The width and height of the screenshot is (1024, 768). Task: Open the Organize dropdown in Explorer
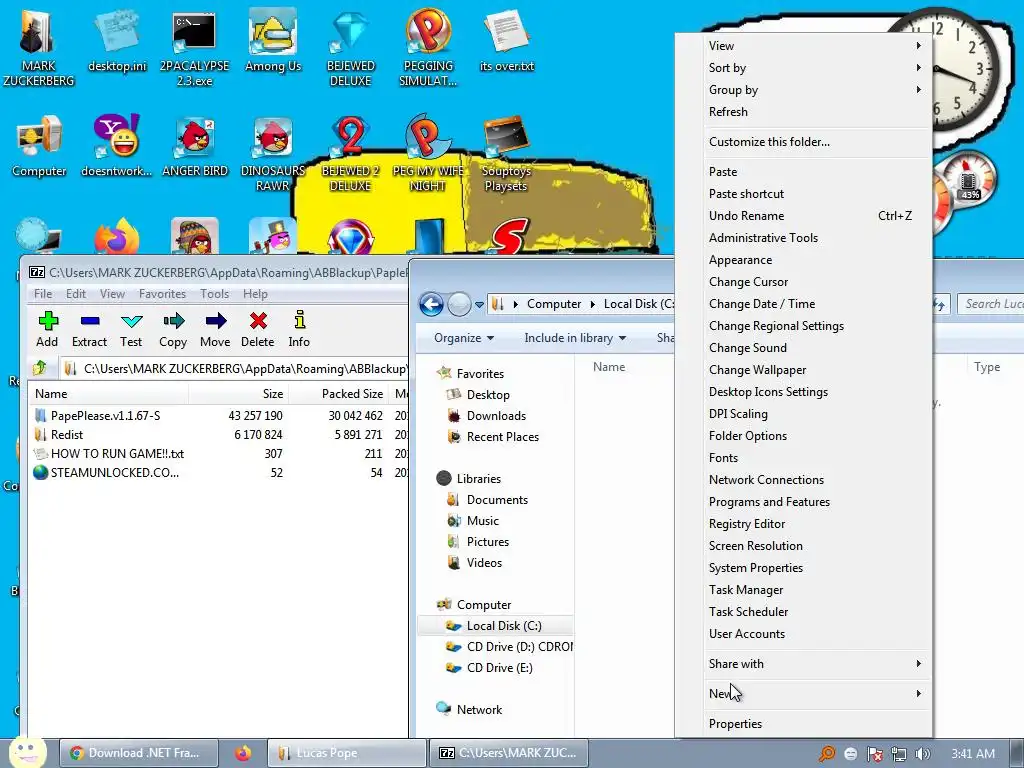click(464, 338)
